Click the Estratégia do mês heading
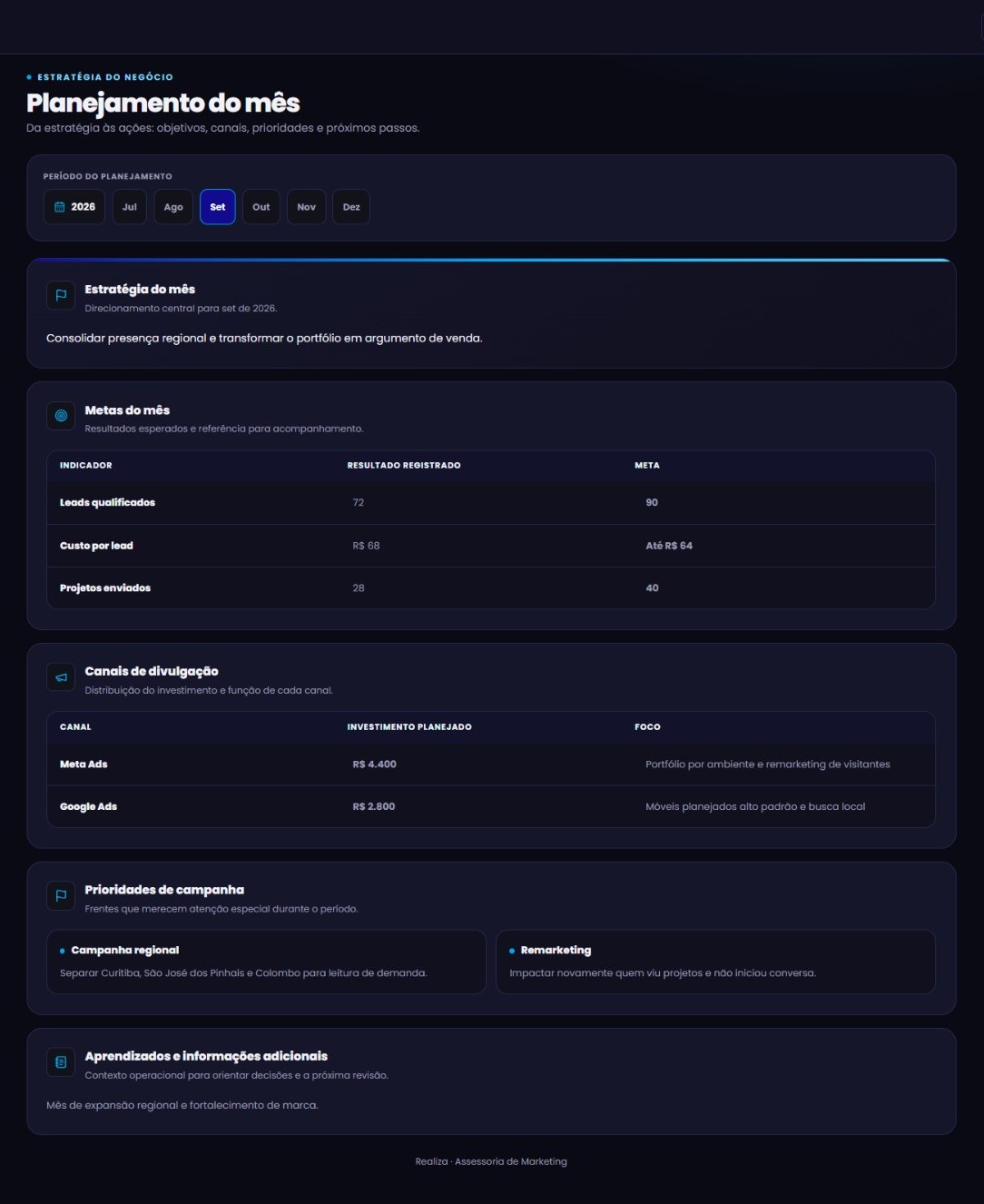 (x=140, y=289)
